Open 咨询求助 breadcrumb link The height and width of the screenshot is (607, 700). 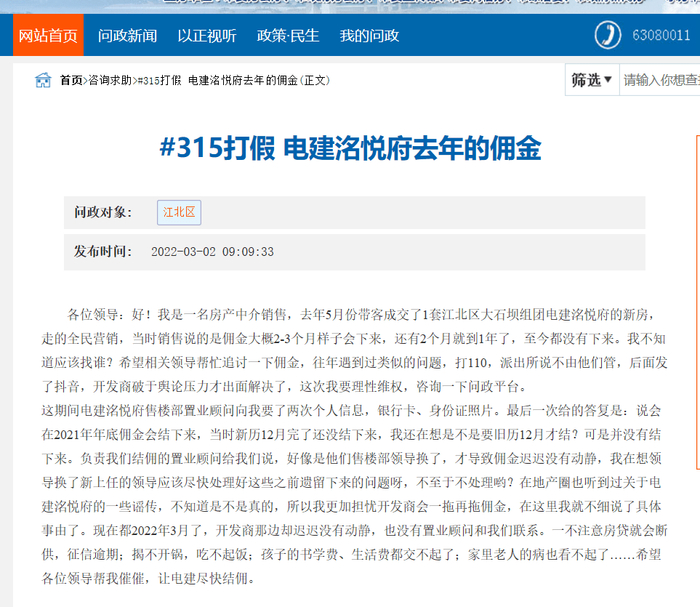click(110, 80)
